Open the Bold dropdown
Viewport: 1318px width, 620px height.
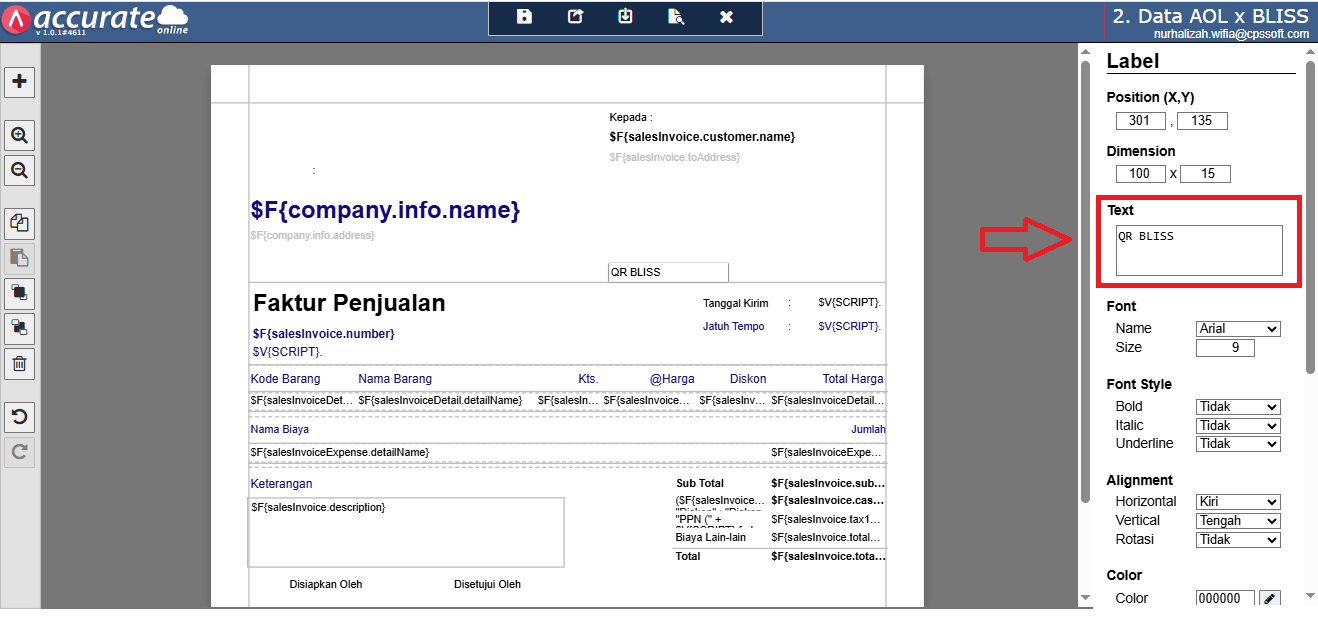tap(1238, 407)
